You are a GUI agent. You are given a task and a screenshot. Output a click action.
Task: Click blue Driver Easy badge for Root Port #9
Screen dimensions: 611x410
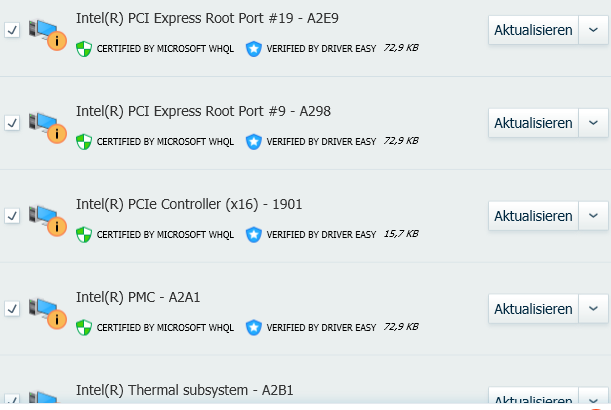[x=254, y=141]
